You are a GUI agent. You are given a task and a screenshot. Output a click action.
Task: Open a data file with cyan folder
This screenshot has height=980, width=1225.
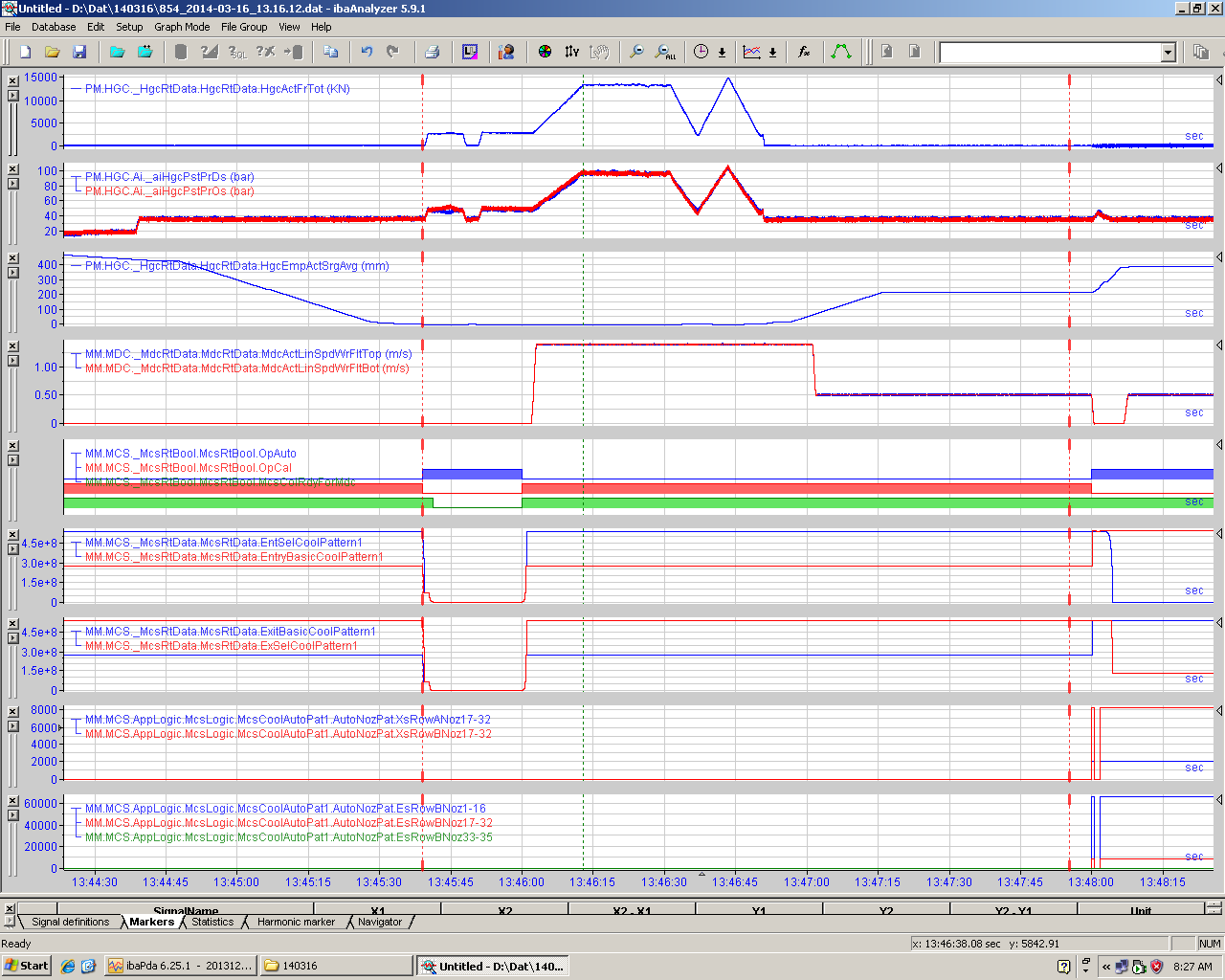[117, 52]
